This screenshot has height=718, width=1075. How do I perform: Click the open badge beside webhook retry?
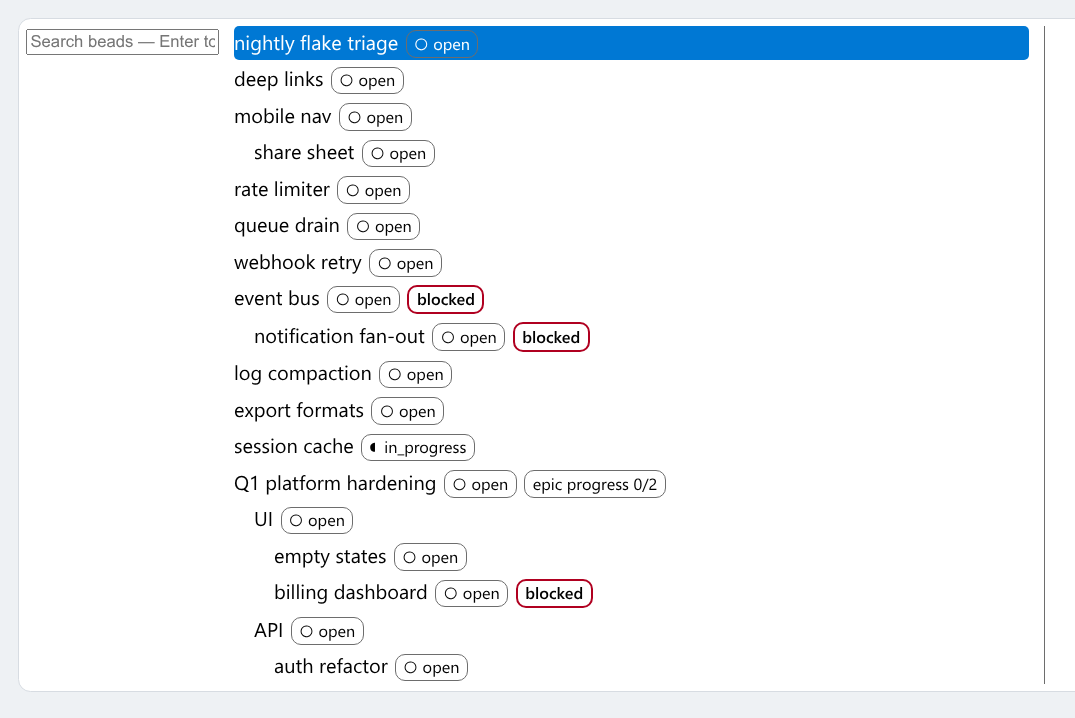[x=405, y=263]
